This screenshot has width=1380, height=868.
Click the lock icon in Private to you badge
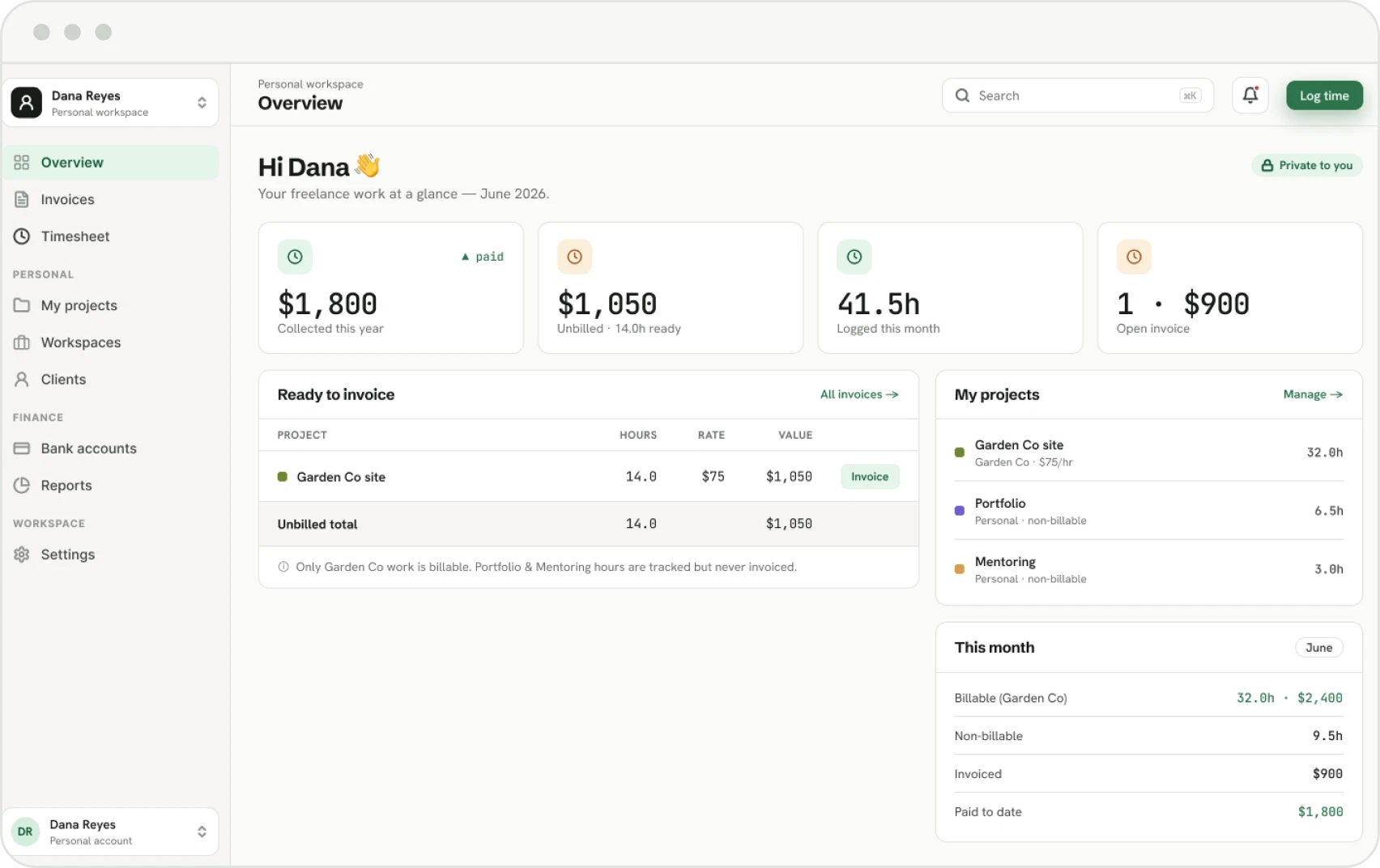coord(1267,165)
